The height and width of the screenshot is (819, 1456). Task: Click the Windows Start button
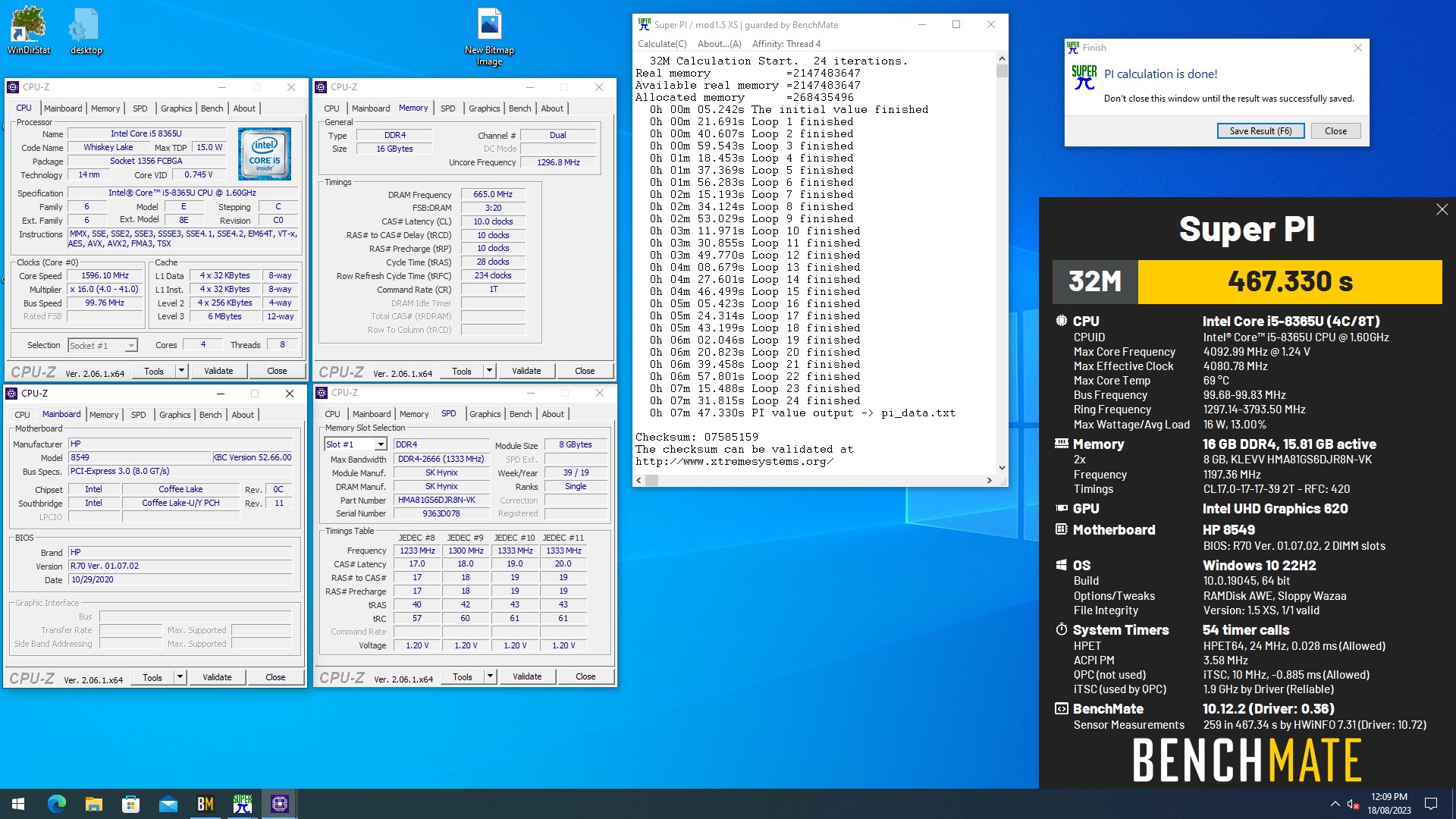point(18,804)
